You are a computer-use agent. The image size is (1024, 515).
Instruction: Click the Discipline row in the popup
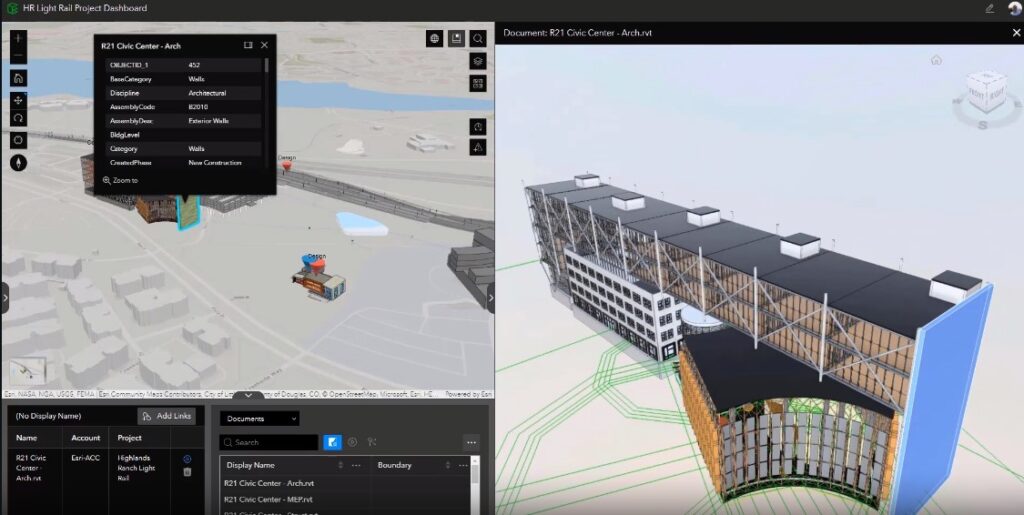tap(184, 93)
